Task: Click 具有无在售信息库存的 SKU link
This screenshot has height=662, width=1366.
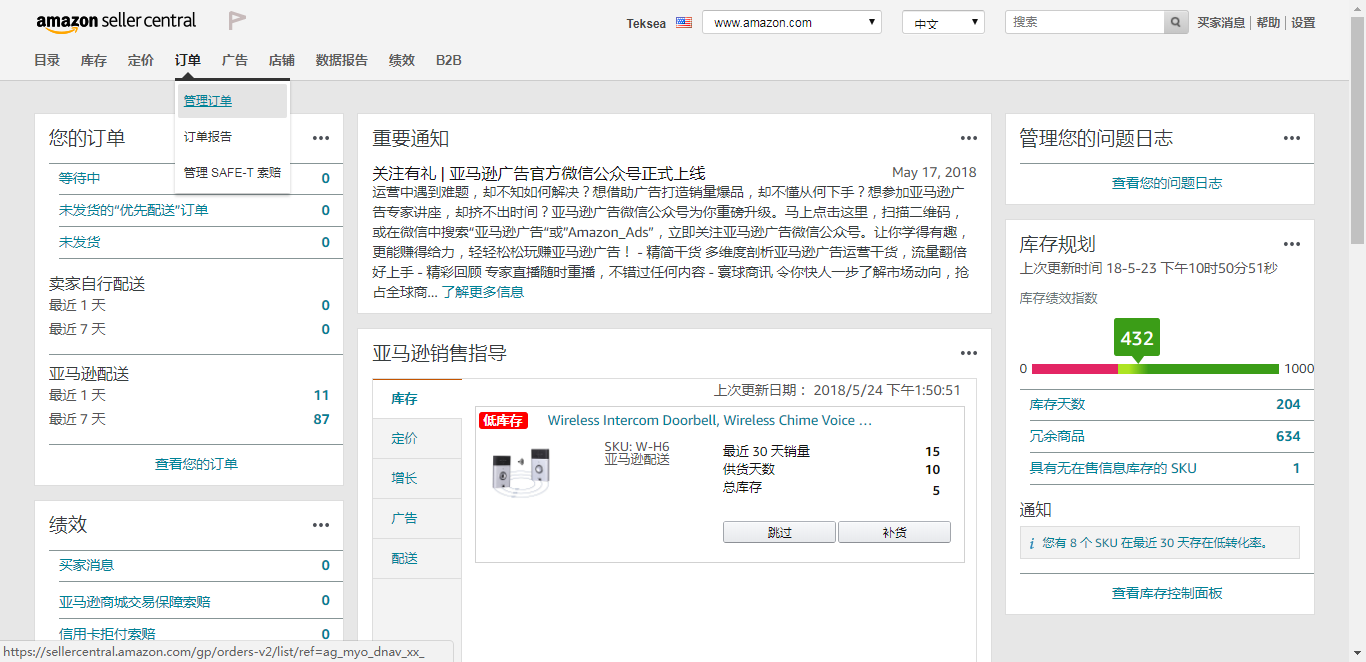Action: click(1113, 468)
